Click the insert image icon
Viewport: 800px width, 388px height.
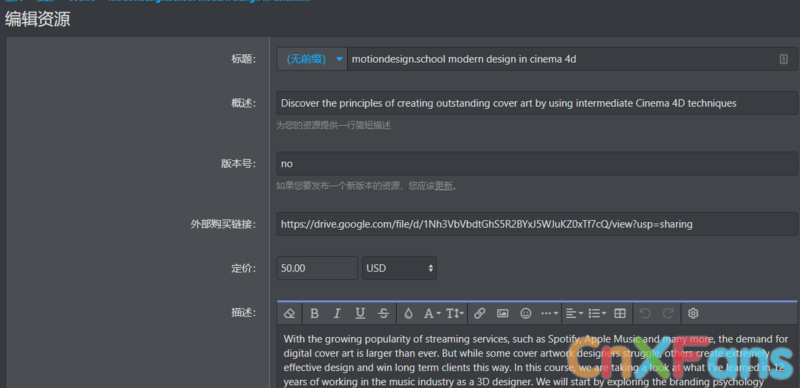503,313
